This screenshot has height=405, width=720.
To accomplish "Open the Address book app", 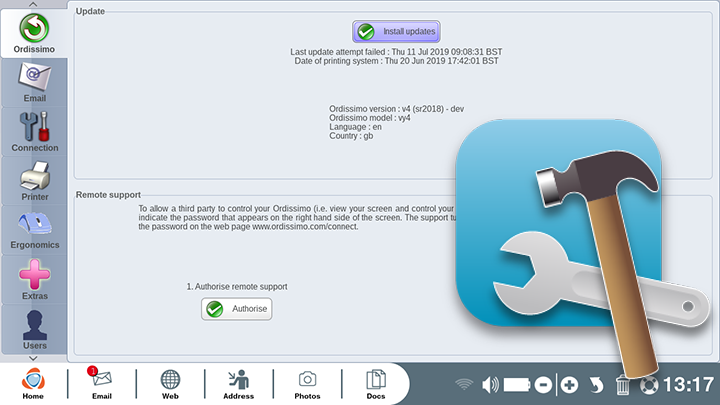I will [238, 384].
